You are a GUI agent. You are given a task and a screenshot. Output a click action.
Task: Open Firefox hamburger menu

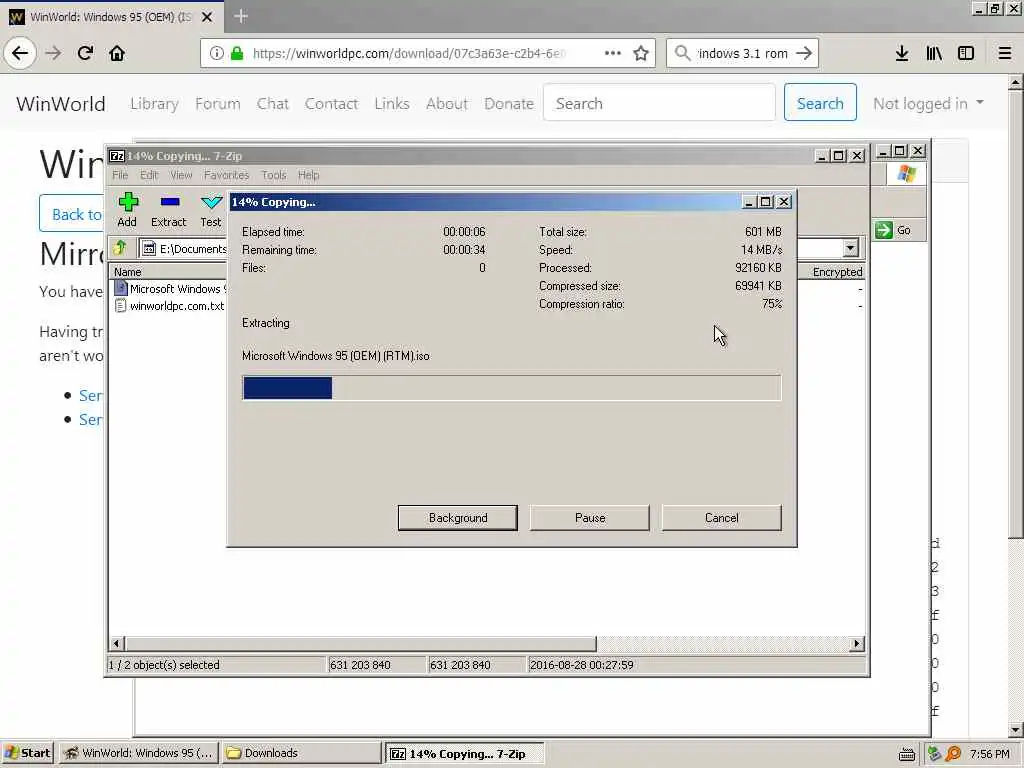[x=1005, y=53]
